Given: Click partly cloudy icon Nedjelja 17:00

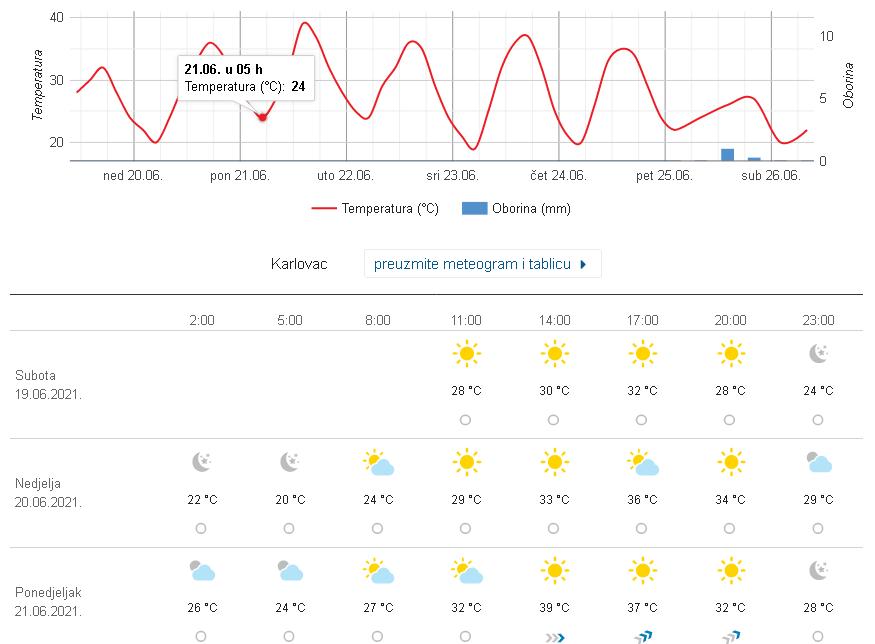Looking at the screenshot, I should tap(642, 462).
